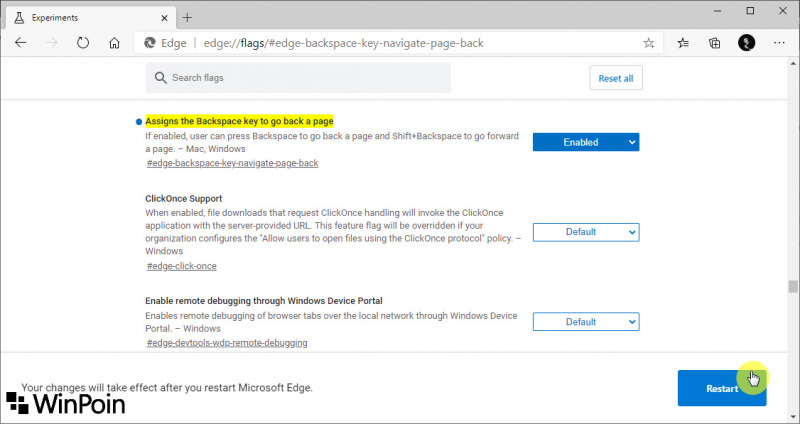Reload the current page
The width and height of the screenshot is (800, 424).
pos(83,43)
